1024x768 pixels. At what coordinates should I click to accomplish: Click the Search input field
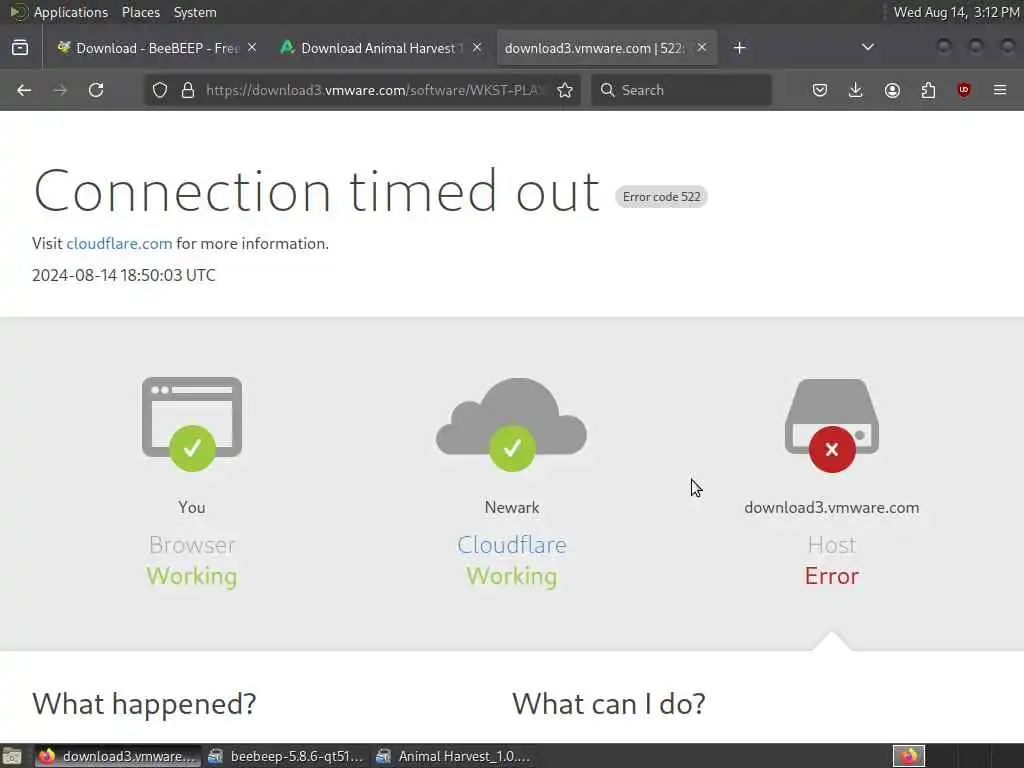pos(681,90)
